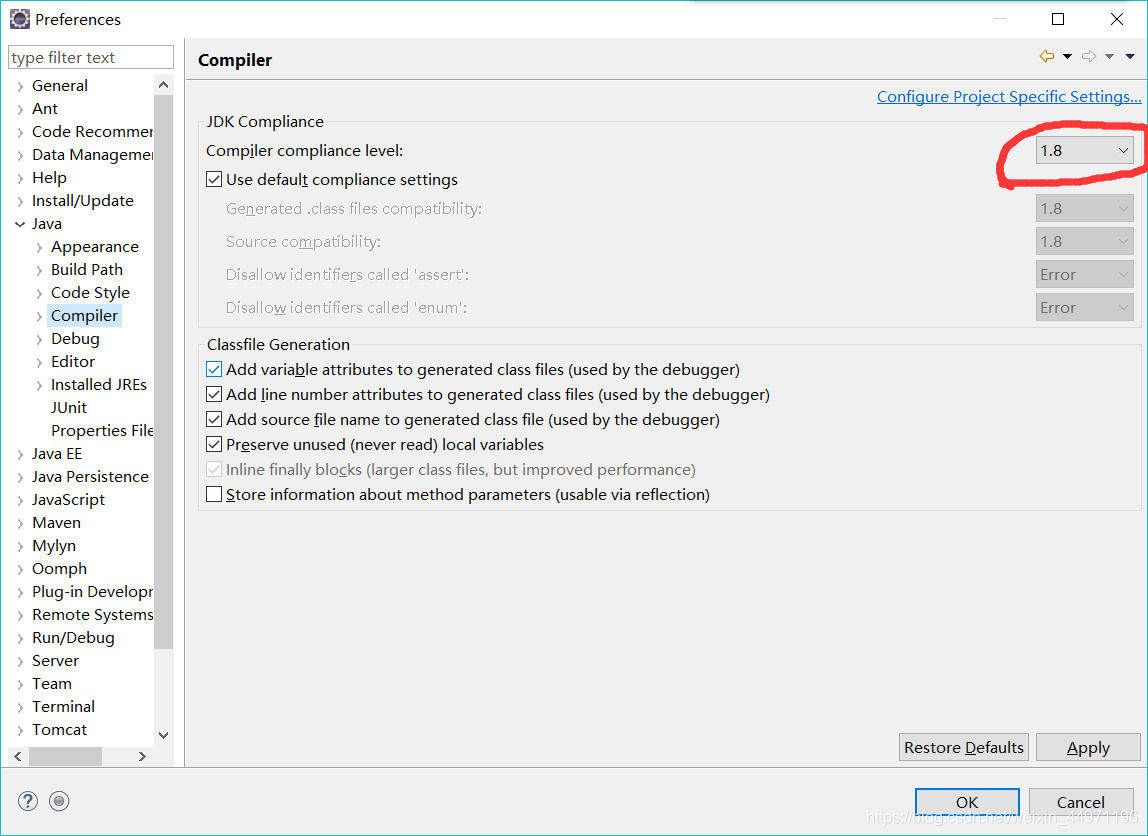This screenshot has width=1148, height=836.
Task: Collapse the Java tree node
Action: coord(20,224)
